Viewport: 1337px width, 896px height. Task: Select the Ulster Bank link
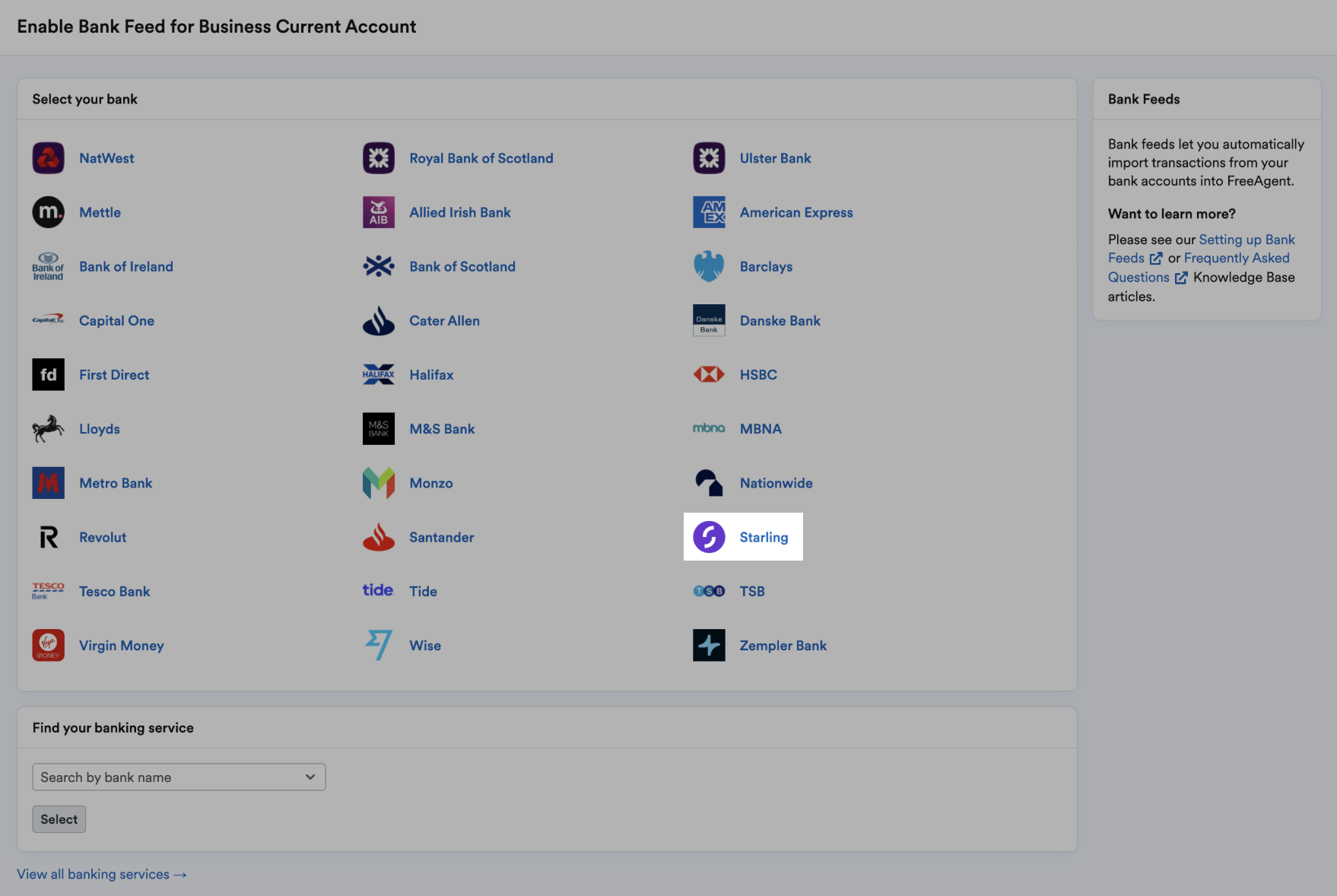[775, 158]
